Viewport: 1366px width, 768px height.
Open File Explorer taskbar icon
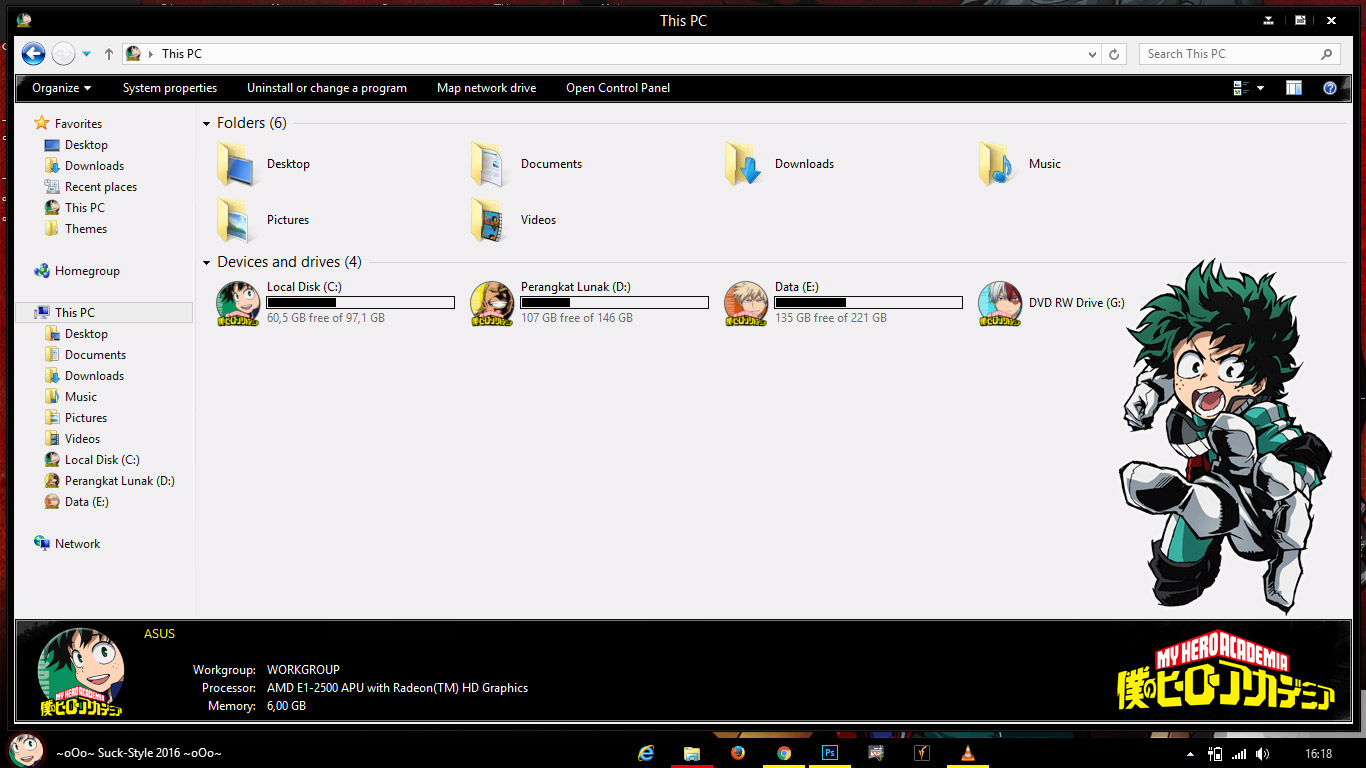tap(692, 753)
